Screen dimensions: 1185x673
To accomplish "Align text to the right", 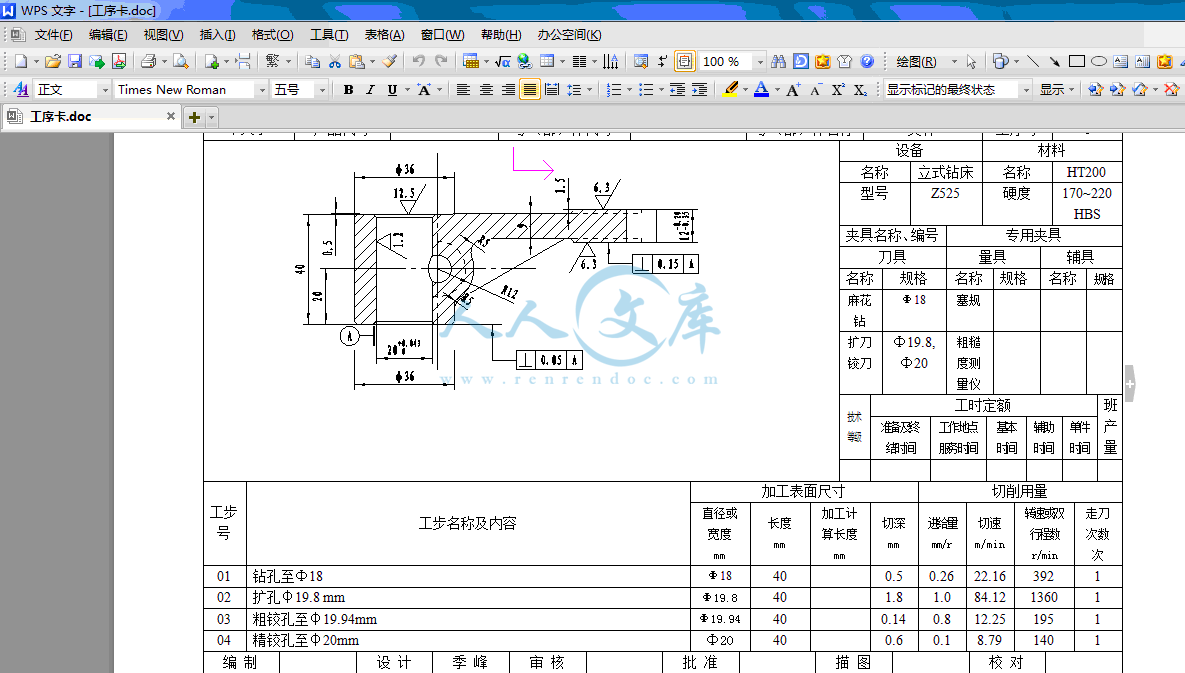I will point(508,89).
